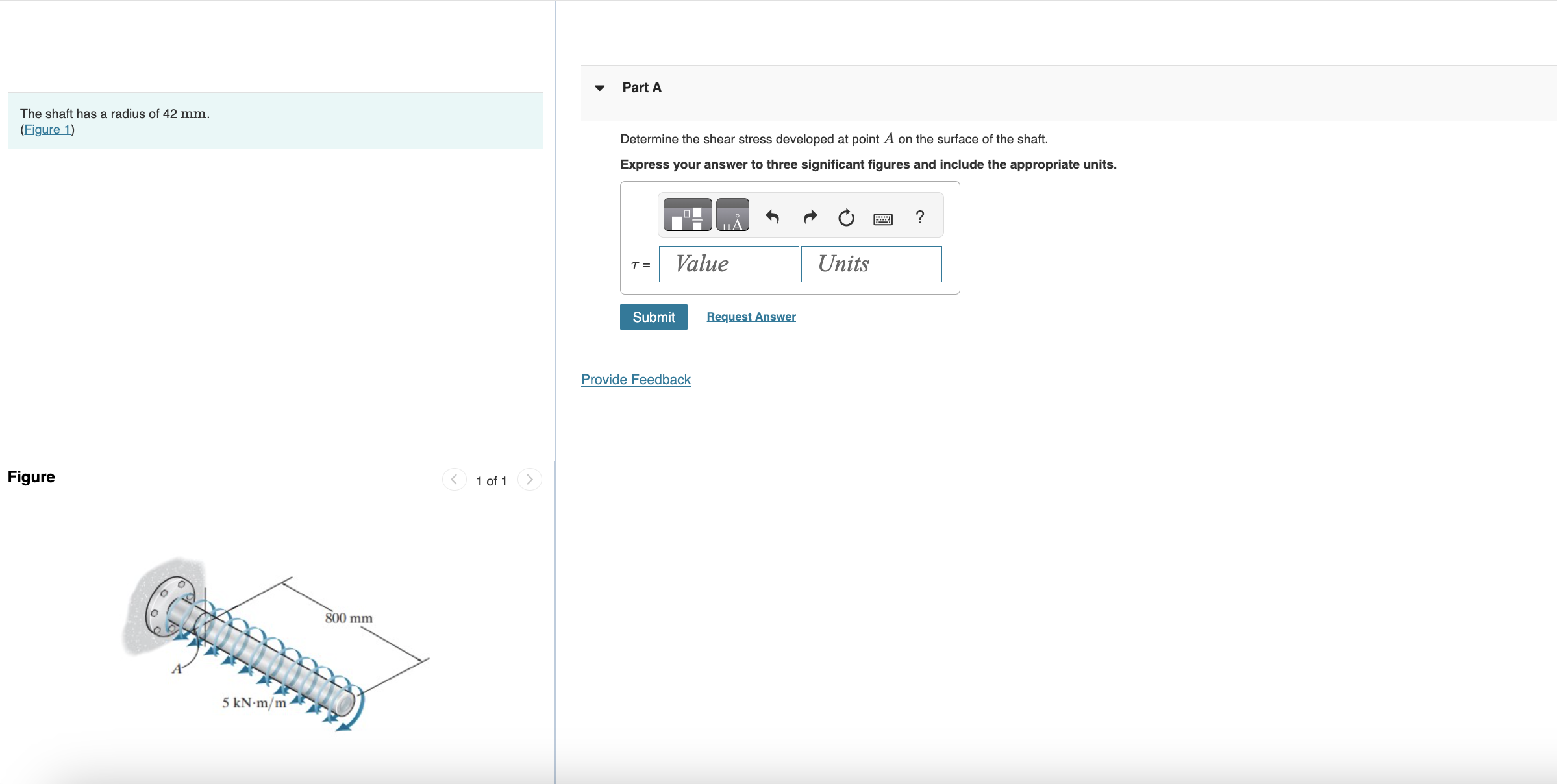Click in the Units input field

(871, 264)
